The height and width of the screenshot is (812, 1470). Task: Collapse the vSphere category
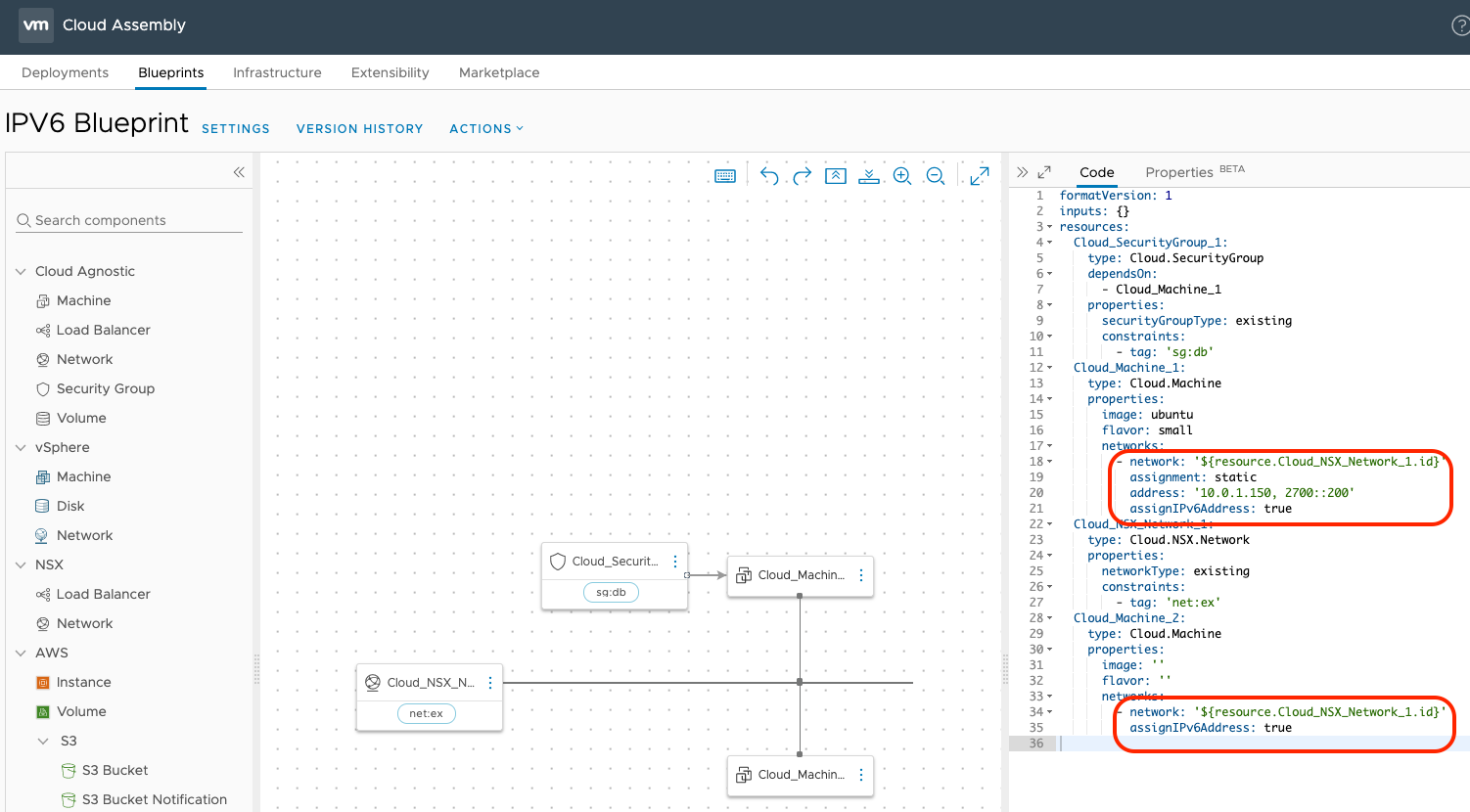tap(21, 447)
